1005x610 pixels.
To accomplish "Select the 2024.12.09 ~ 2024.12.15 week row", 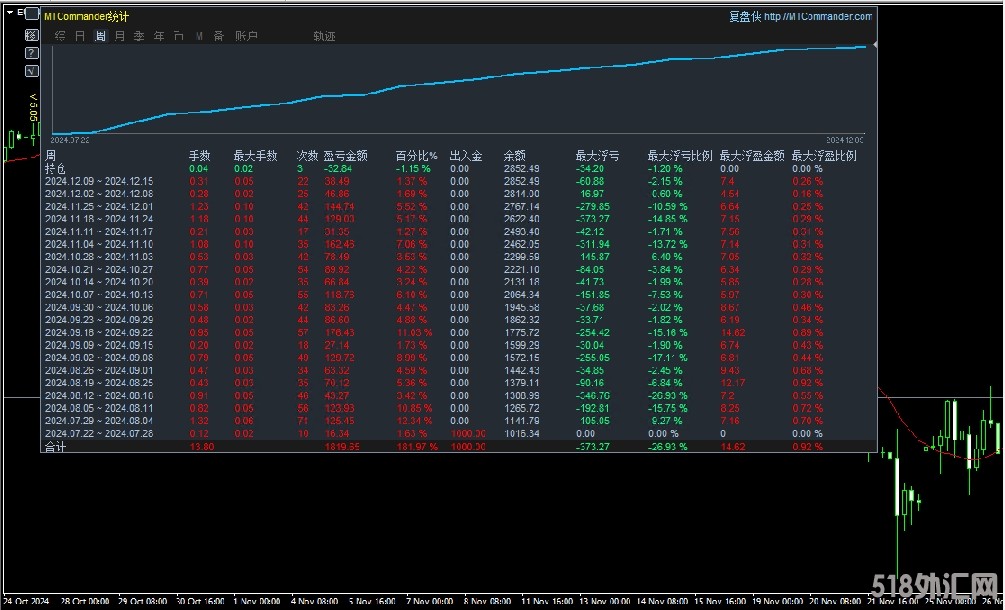I will (x=99, y=181).
